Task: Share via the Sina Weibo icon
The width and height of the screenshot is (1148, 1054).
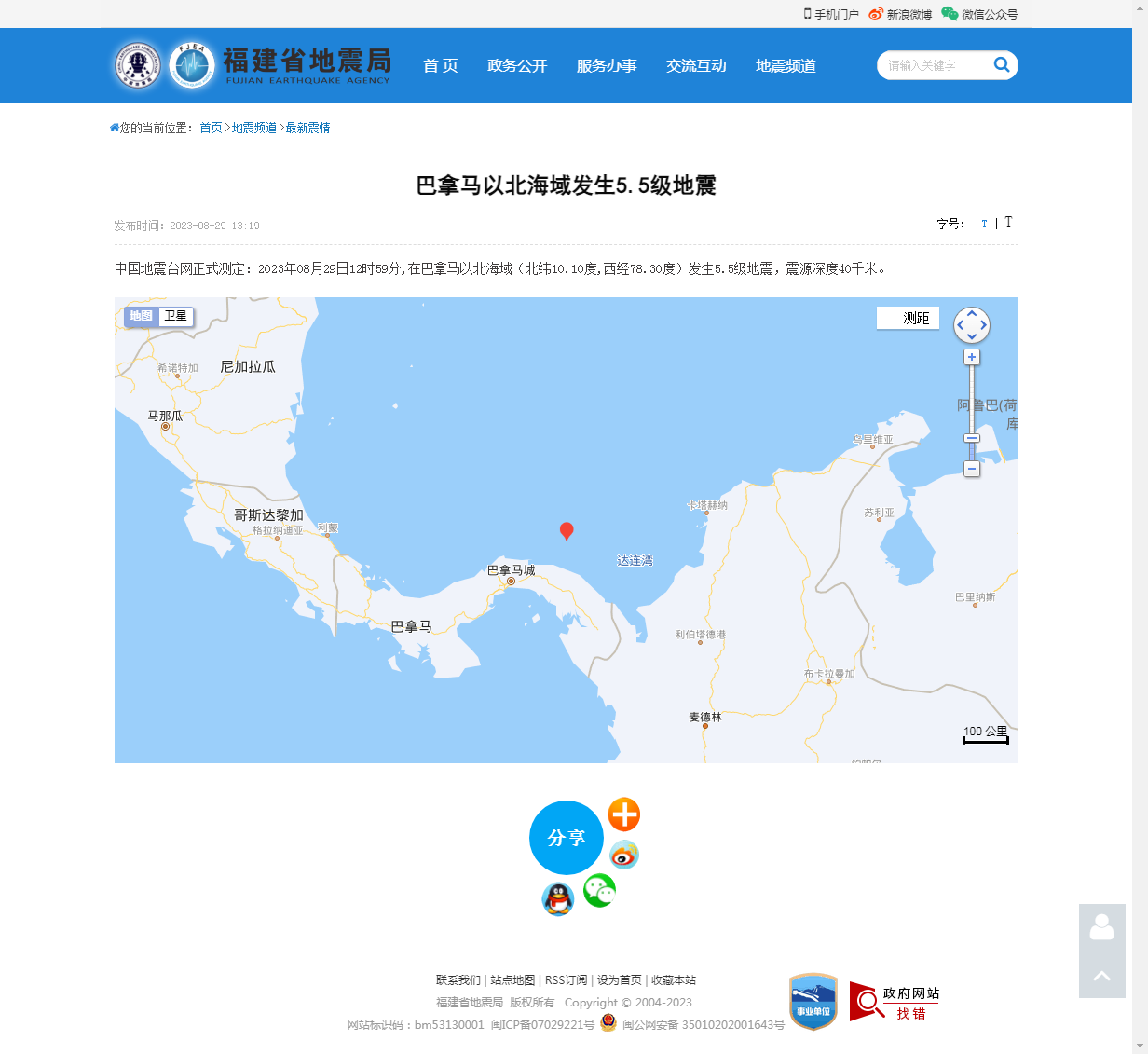Action: [623, 855]
